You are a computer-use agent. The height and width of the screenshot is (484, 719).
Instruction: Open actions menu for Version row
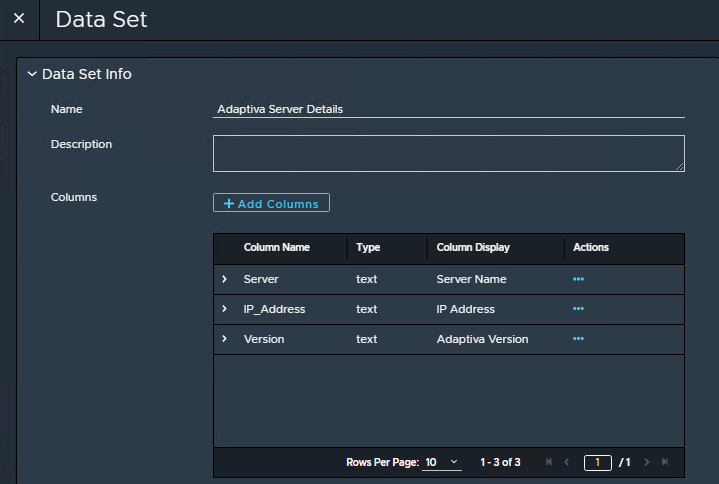578,339
